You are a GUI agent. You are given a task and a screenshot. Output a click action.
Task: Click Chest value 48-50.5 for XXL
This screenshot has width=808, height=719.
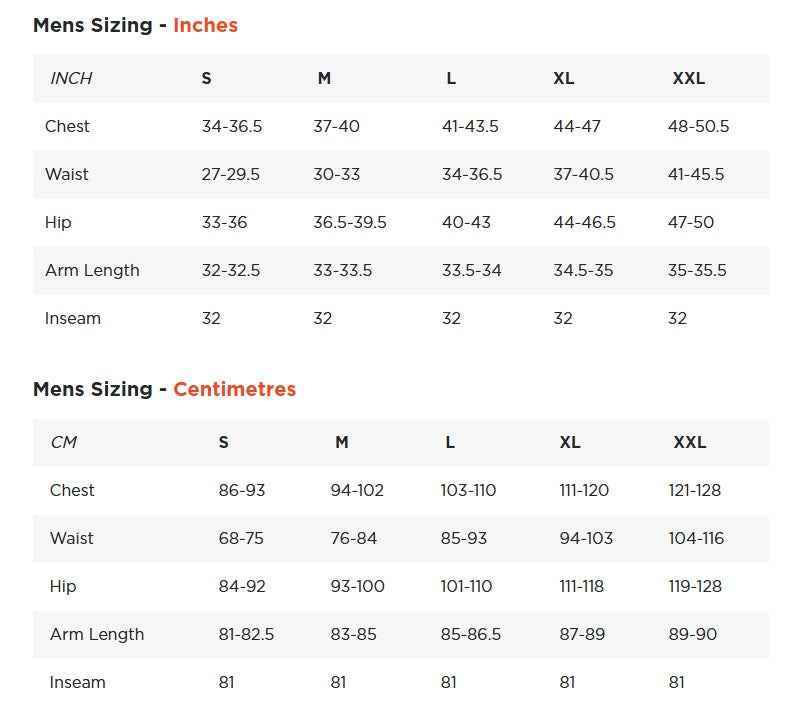coord(699,126)
